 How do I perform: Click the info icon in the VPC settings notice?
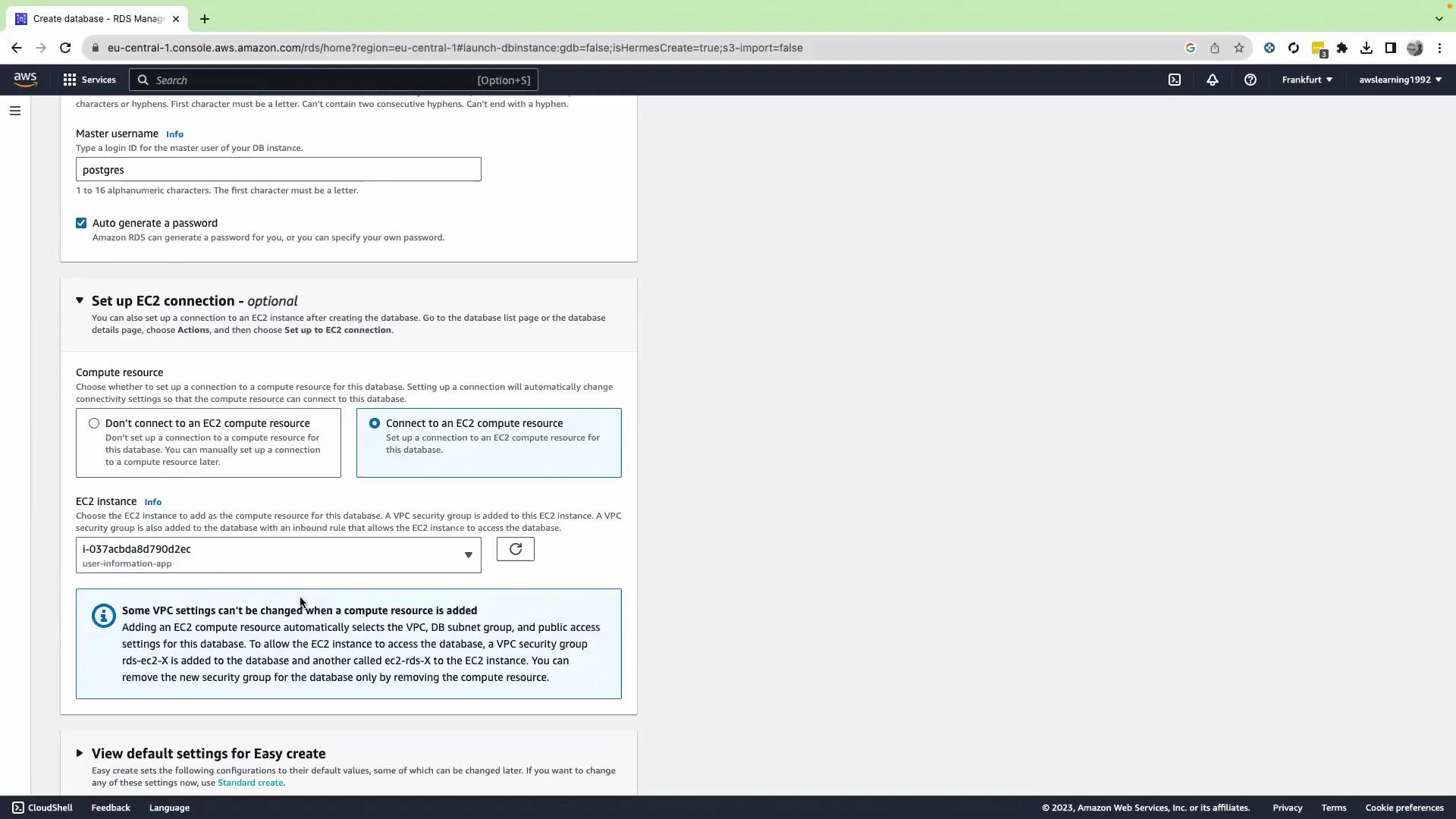tap(102, 615)
